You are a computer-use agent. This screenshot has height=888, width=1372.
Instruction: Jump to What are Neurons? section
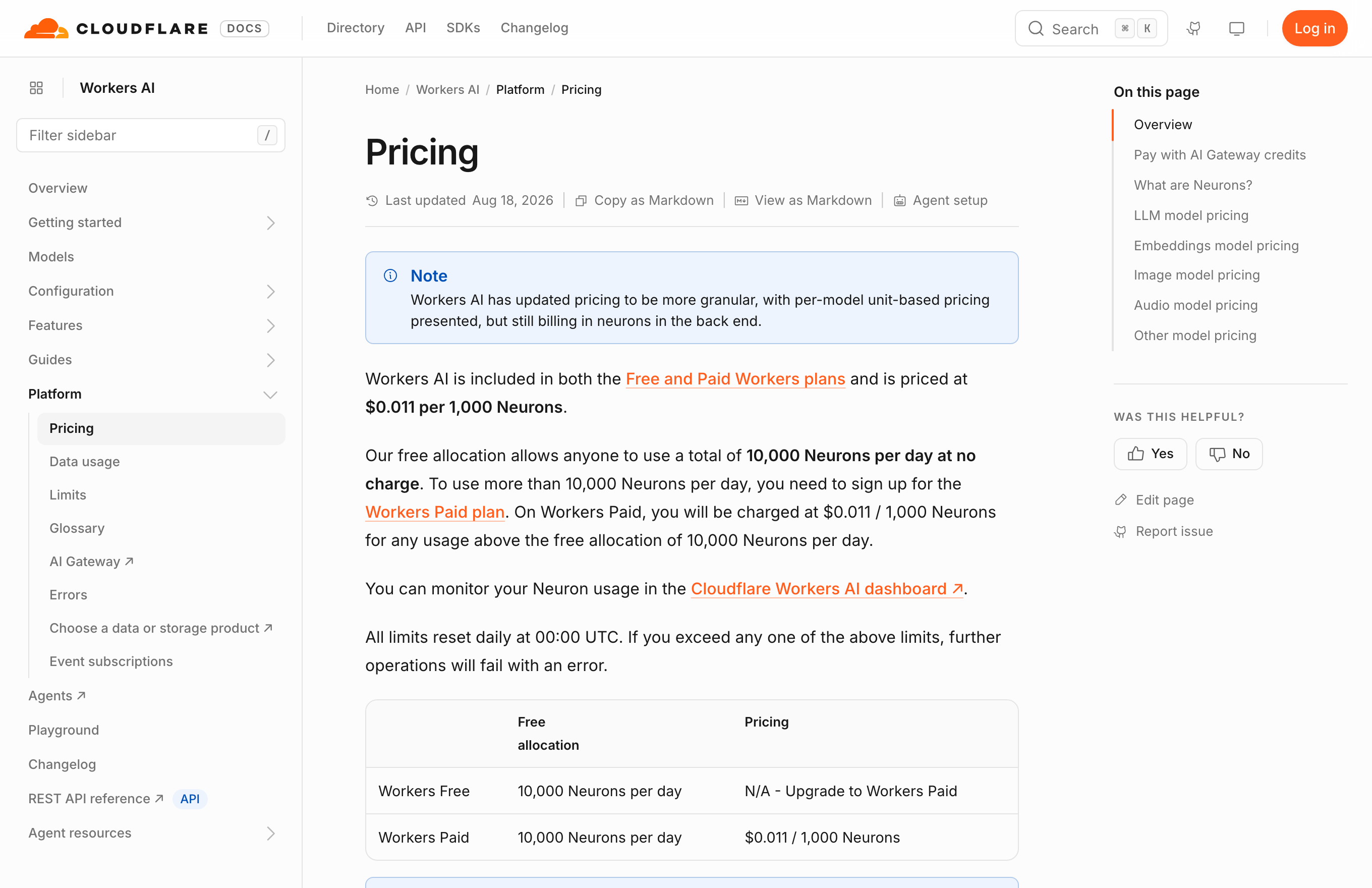point(1193,185)
